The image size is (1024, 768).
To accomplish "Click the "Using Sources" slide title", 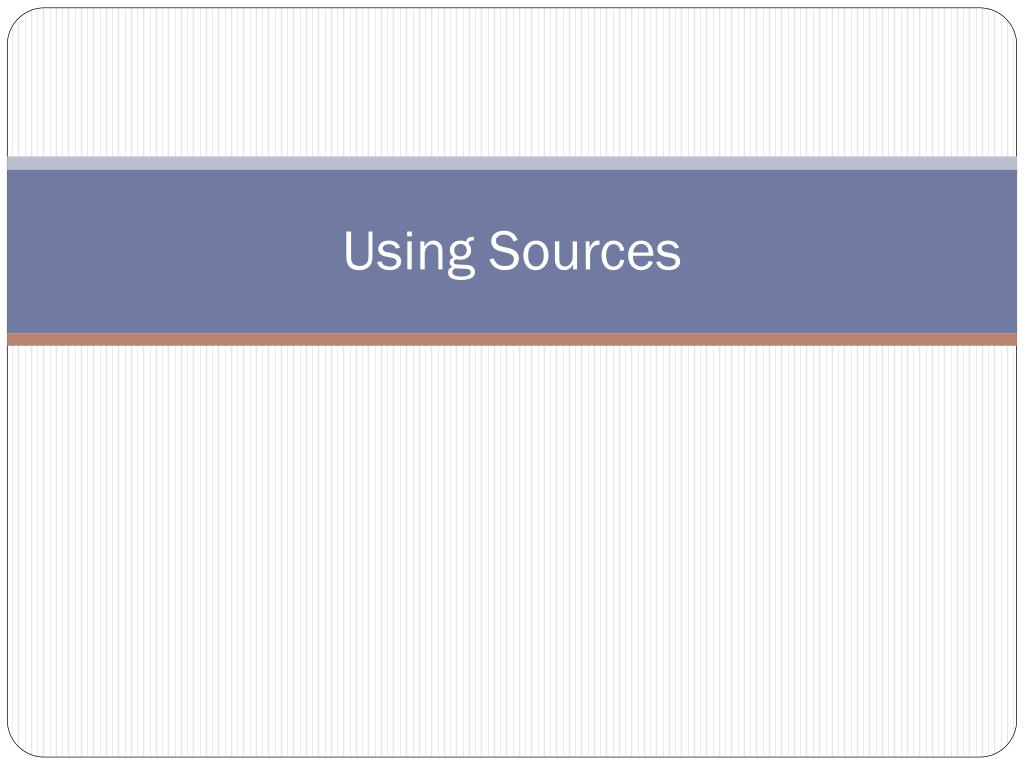I will pos(512,251).
